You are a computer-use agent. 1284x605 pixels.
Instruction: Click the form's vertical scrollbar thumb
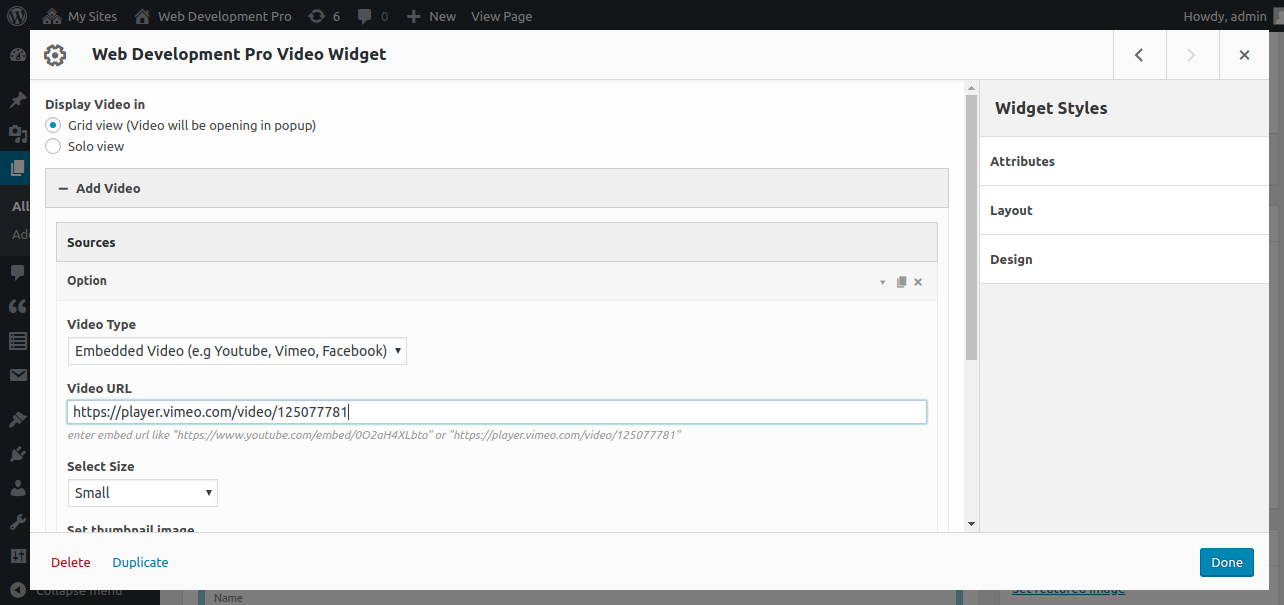970,228
